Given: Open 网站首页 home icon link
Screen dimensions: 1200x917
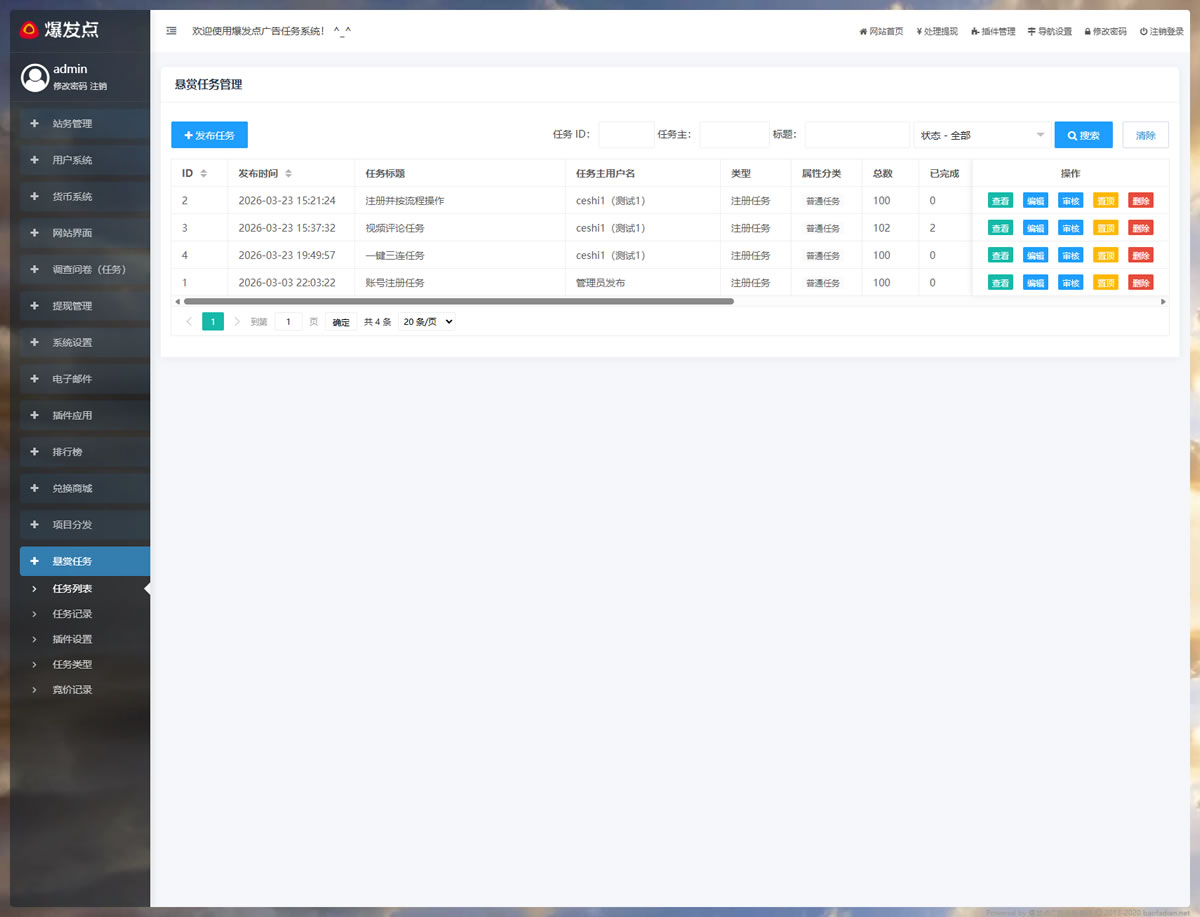Looking at the screenshot, I should (881, 31).
